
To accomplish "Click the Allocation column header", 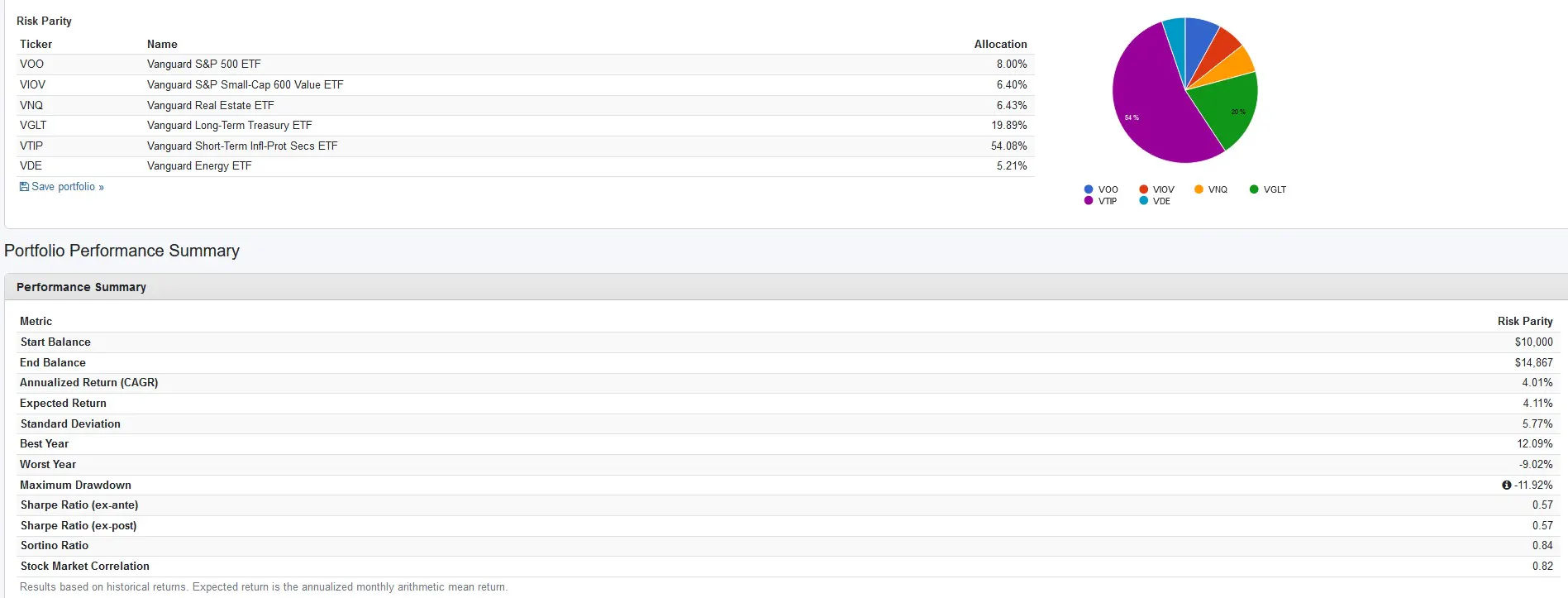I will point(1000,44).
